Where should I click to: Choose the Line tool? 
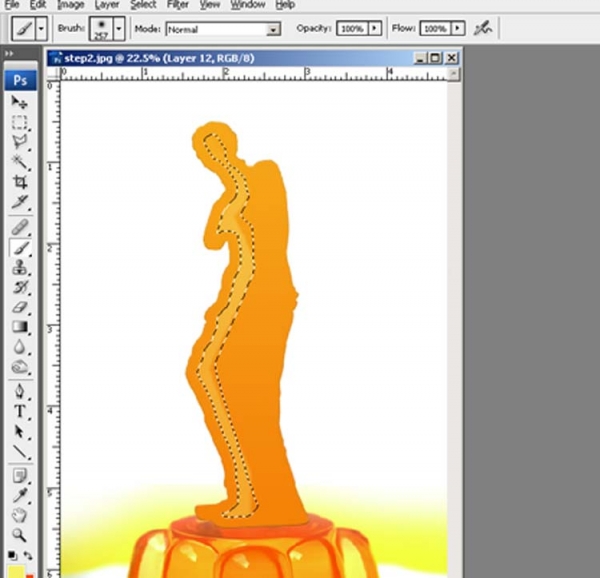point(19,452)
